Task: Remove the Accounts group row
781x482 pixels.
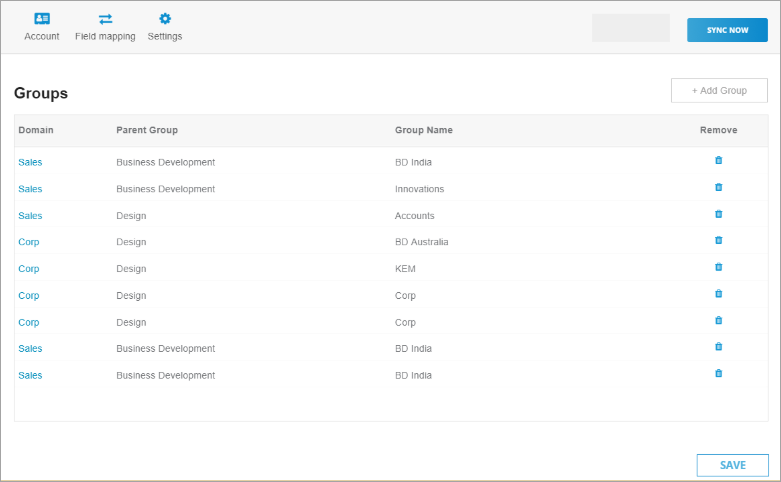Action: (718, 214)
